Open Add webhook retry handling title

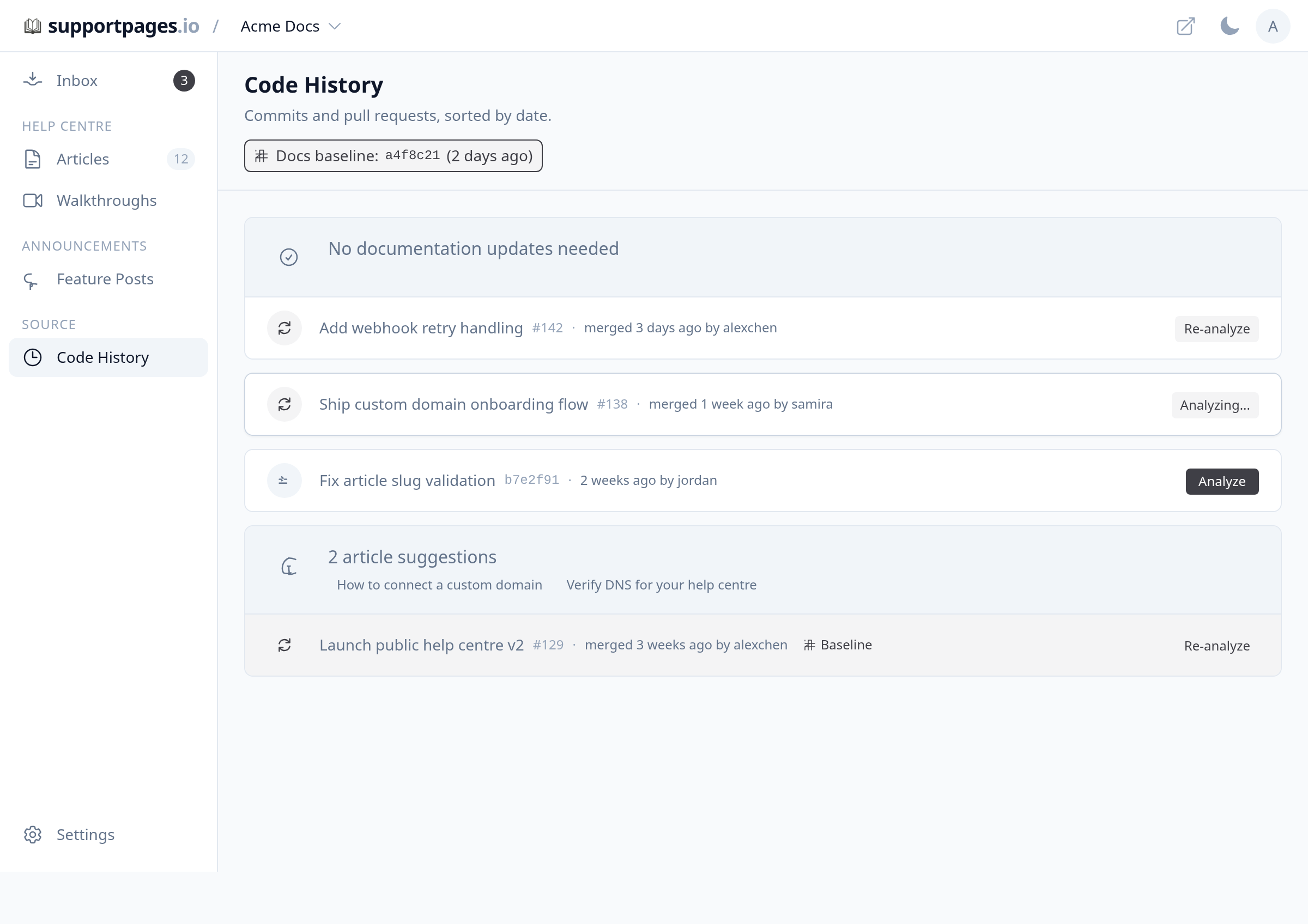pos(421,328)
